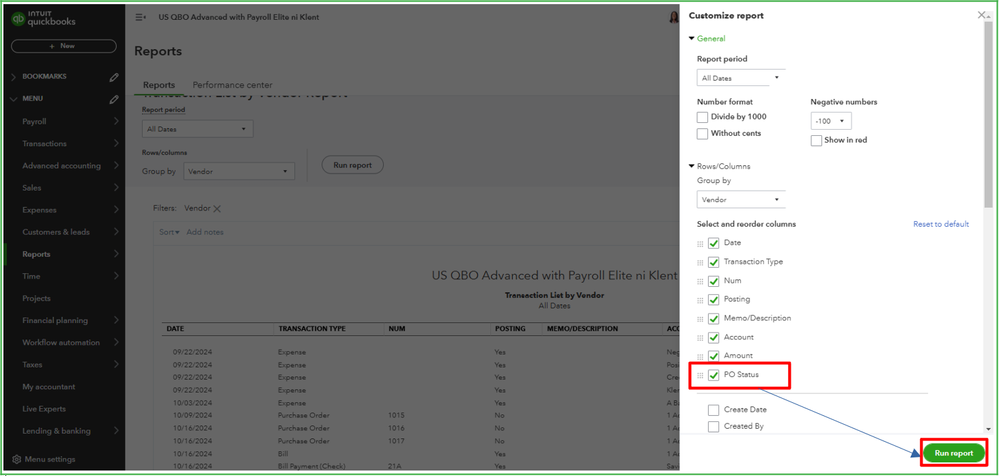Screen dimensions: 999x476
Task: Collapse the navigation sidebar hamburger icon
Action: point(141,17)
